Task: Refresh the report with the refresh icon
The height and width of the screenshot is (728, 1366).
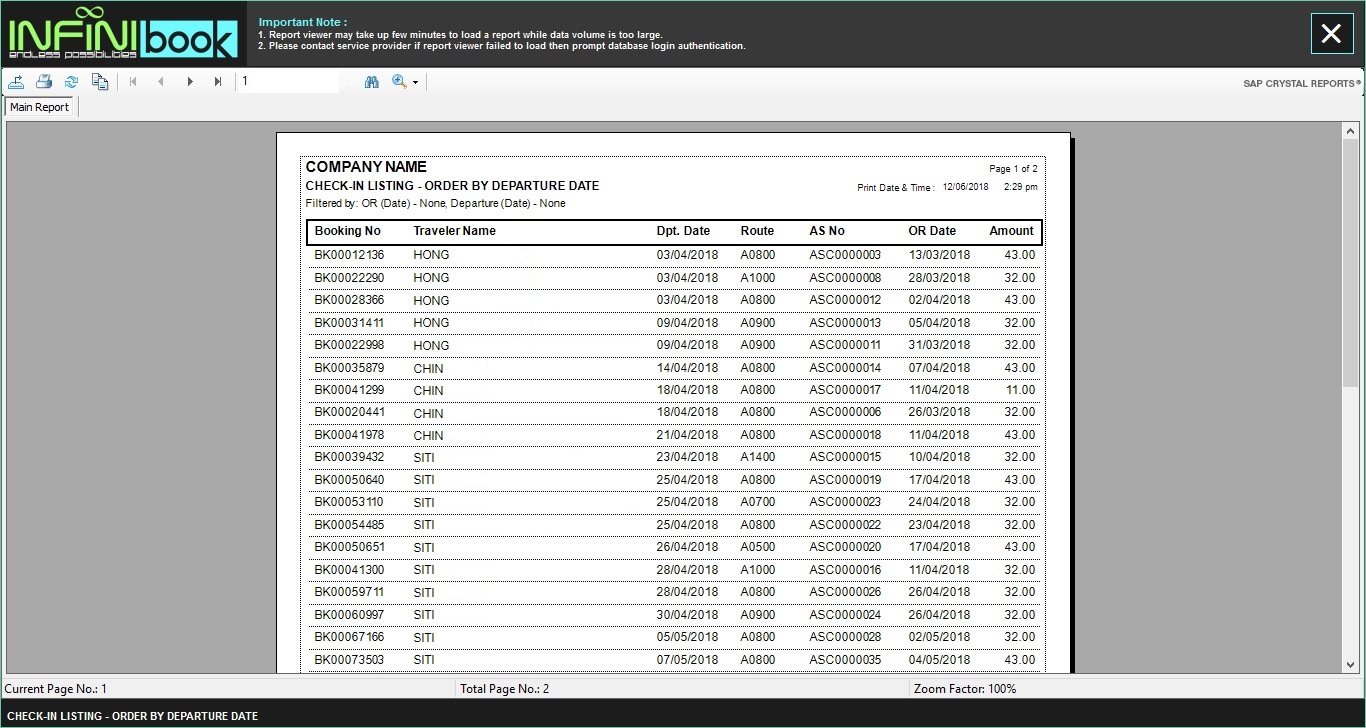Action: point(71,82)
